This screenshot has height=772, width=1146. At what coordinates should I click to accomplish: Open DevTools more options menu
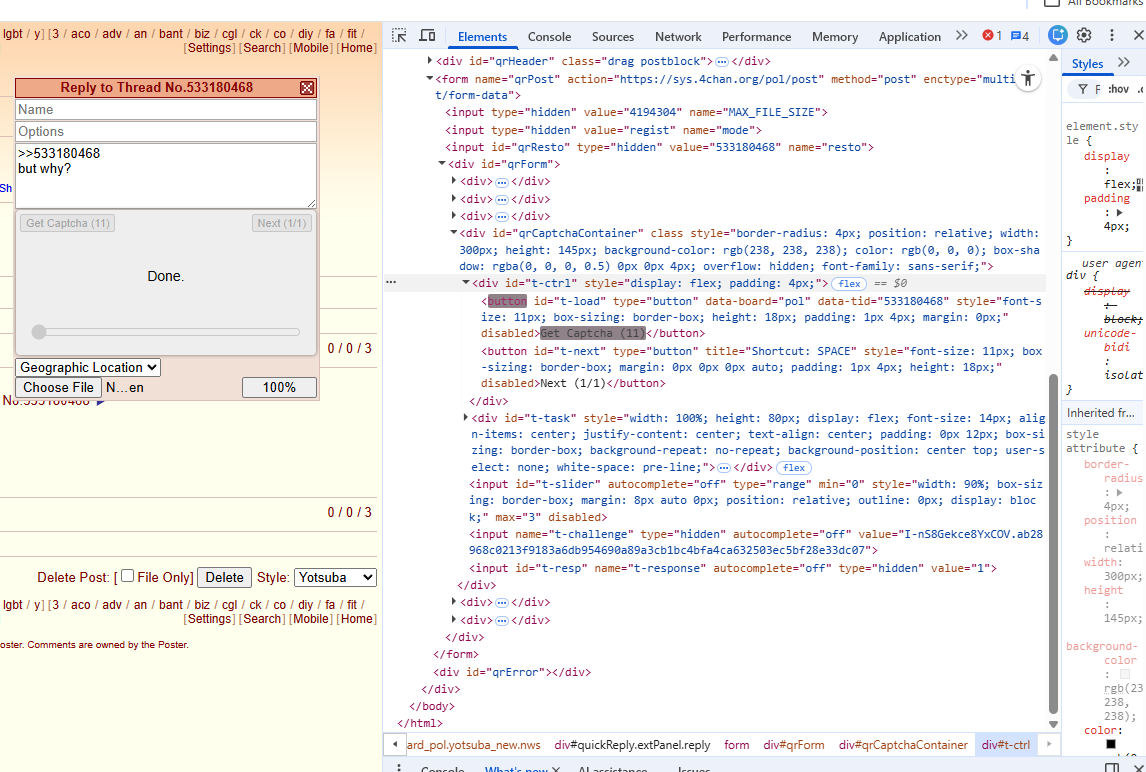coord(1110,36)
